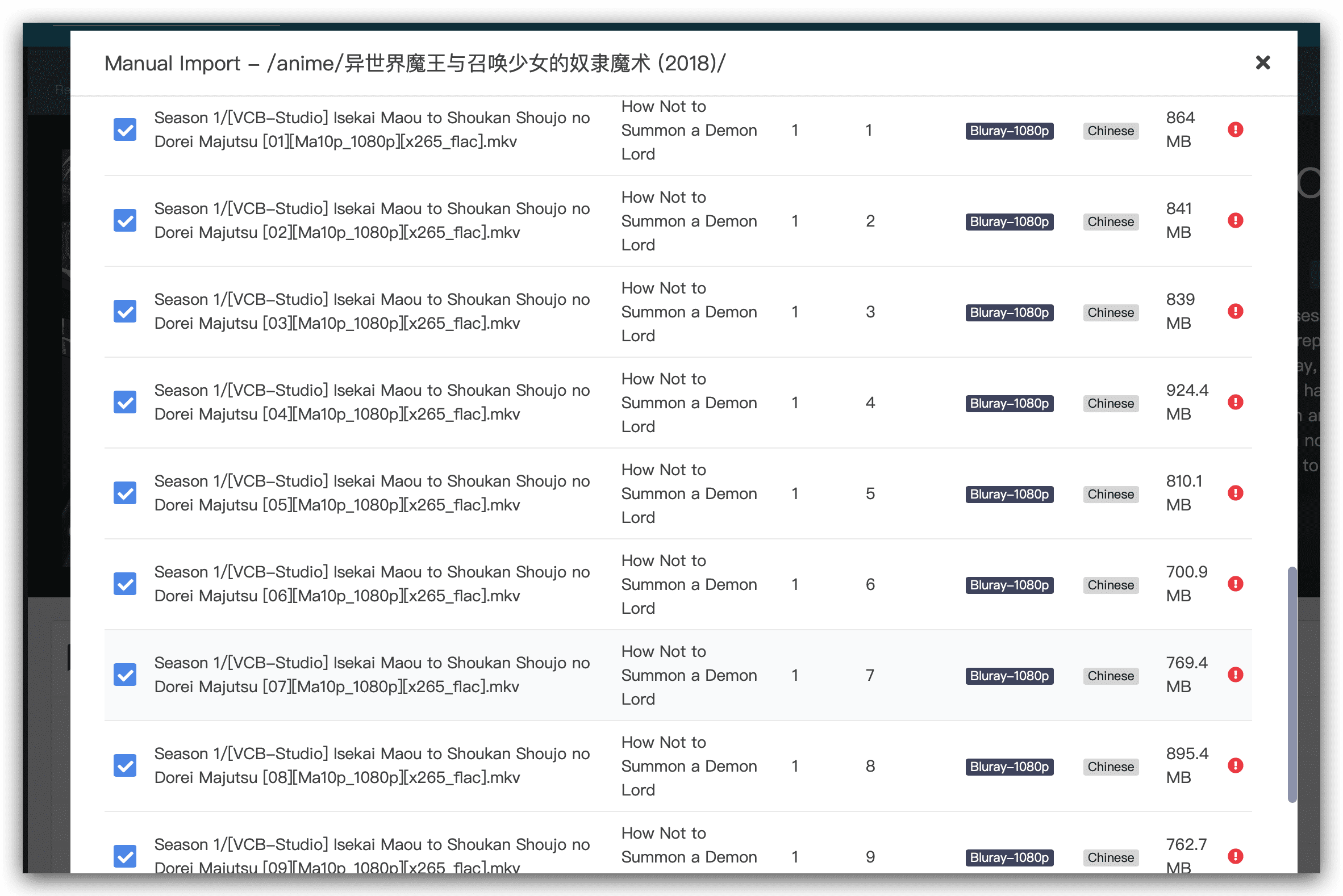The width and height of the screenshot is (1343, 896).
Task: Click the season number in the [08] row
Action: coord(795,767)
